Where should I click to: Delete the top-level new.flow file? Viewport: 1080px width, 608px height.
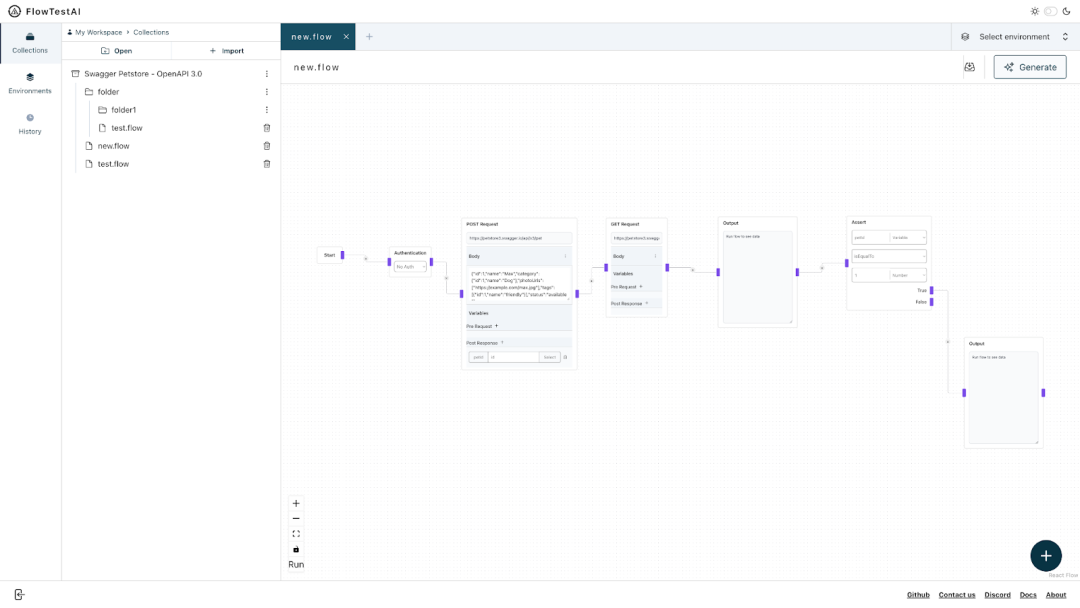267,146
